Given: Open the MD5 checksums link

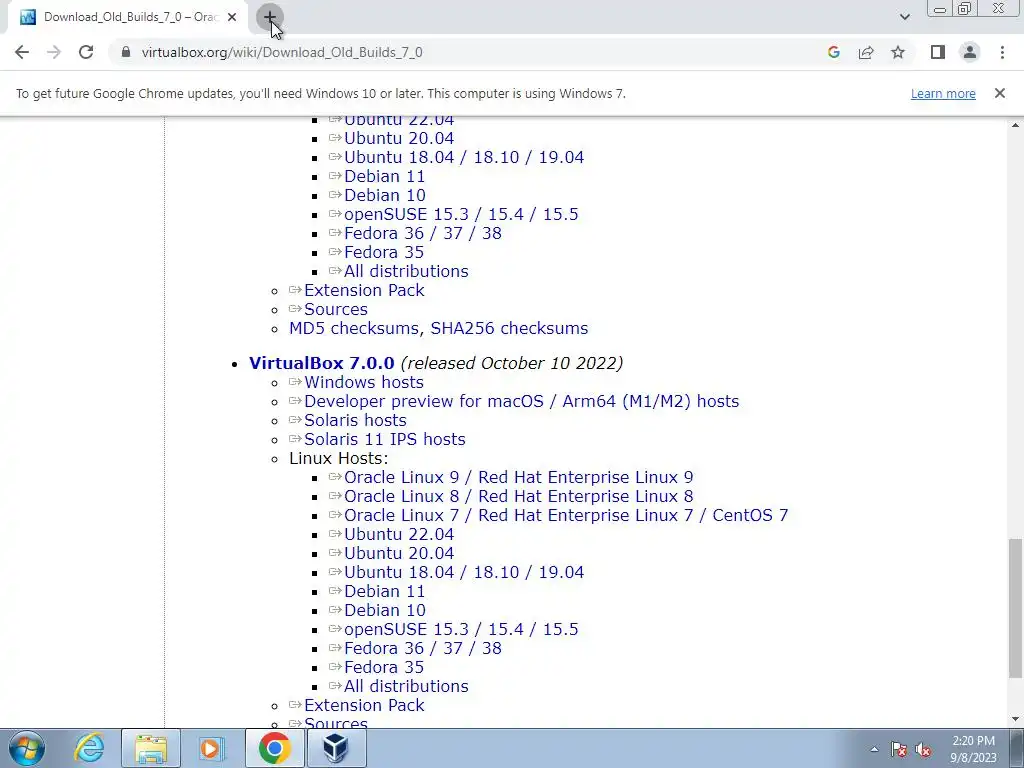Looking at the screenshot, I should [355, 328].
